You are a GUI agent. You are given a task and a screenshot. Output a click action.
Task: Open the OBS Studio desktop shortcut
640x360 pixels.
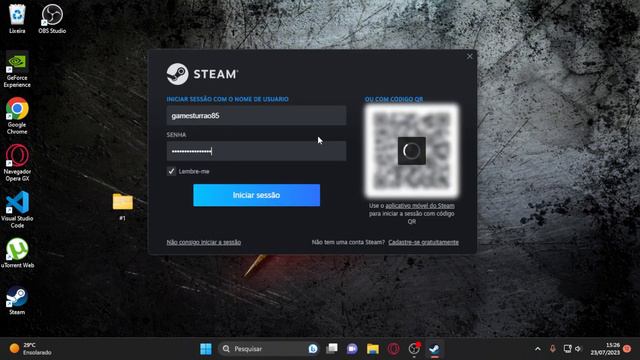(52, 19)
